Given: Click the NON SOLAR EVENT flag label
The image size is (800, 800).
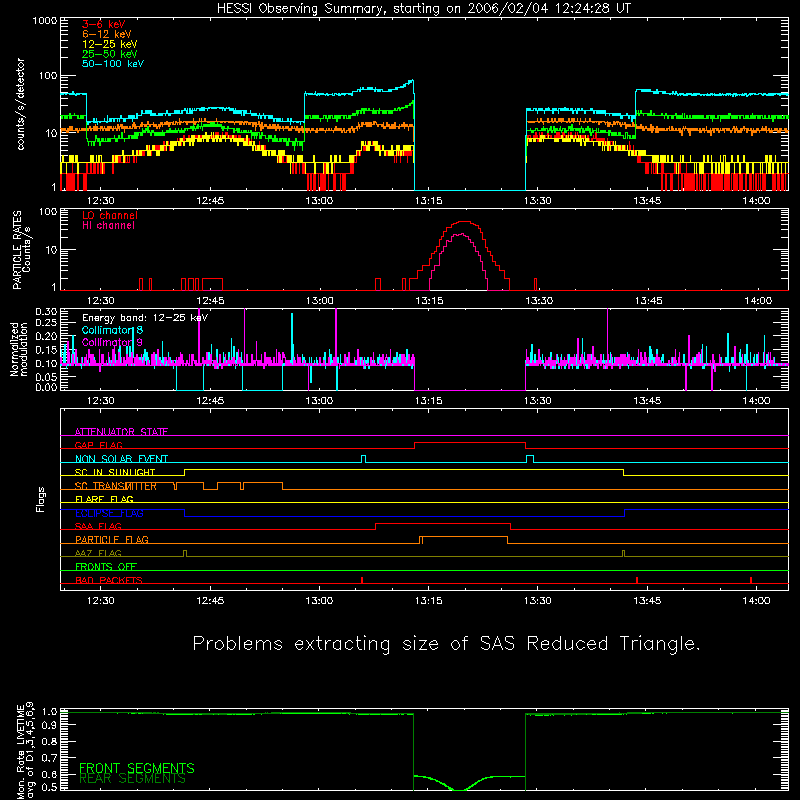Looking at the screenshot, I should pyautogui.click(x=121, y=459).
